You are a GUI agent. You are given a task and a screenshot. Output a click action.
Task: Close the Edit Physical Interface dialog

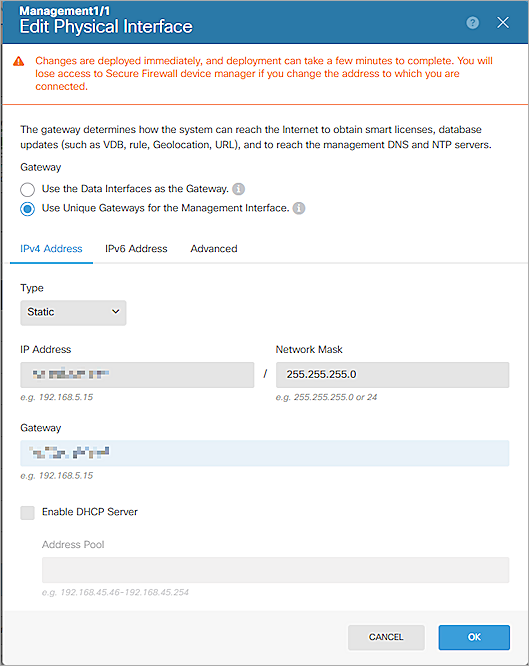[503, 23]
